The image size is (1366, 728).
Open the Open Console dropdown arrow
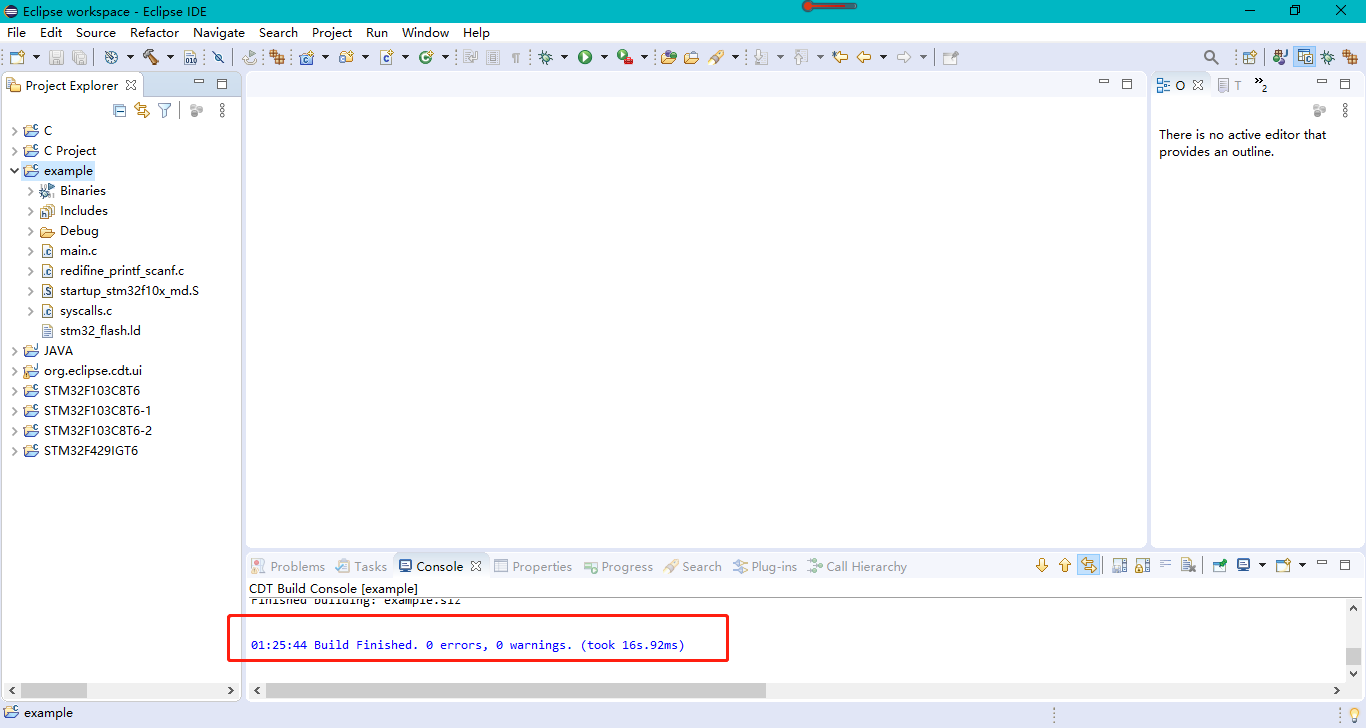point(1302,565)
